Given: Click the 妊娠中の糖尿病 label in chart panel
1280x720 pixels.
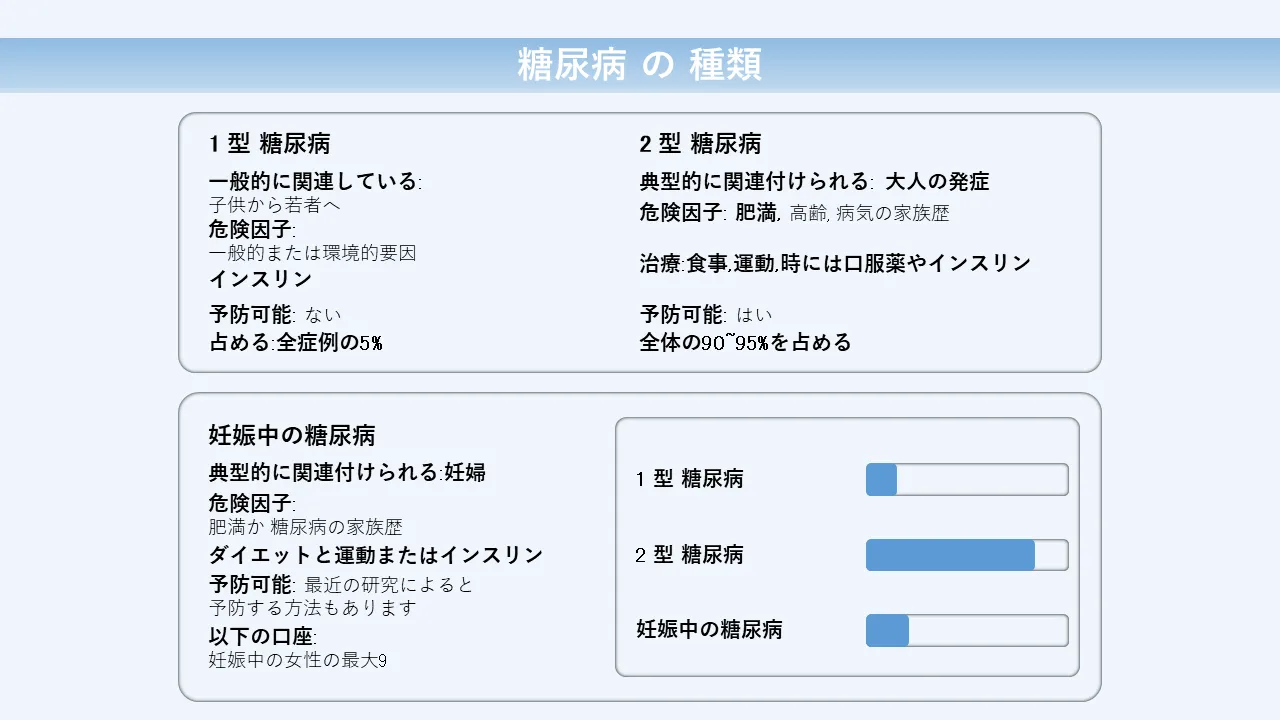Looking at the screenshot, I should [x=710, y=630].
